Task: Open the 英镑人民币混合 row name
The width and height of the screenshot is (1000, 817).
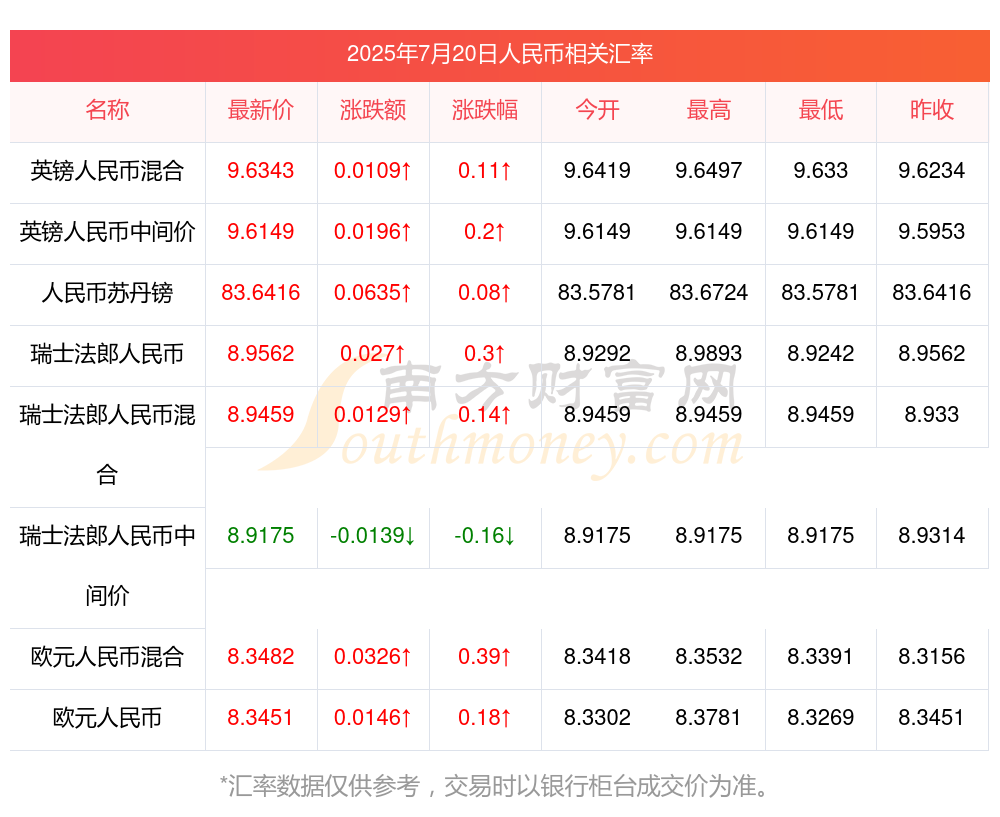Action: [x=107, y=171]
